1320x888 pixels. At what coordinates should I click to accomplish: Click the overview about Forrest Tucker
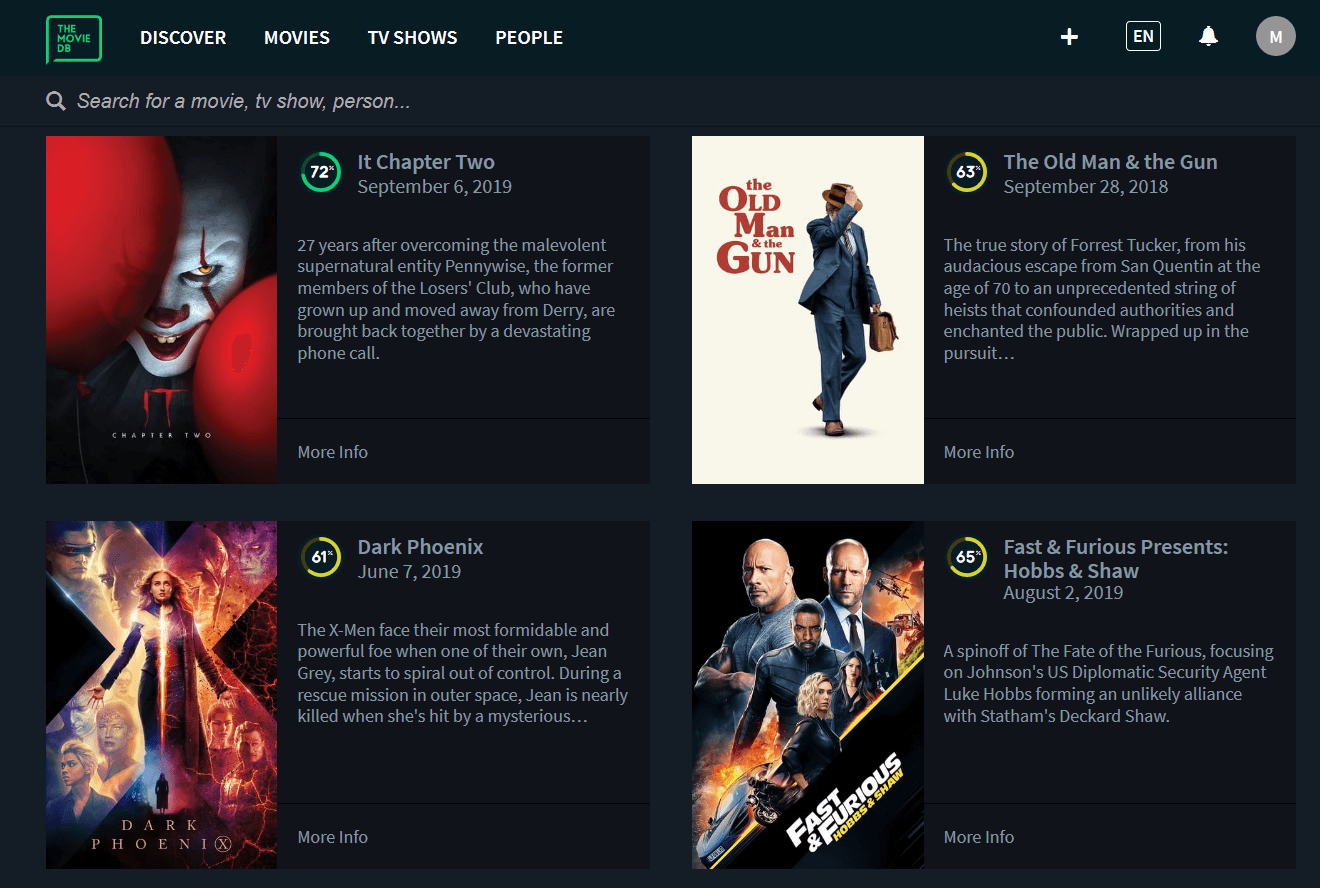point(1102,299)
